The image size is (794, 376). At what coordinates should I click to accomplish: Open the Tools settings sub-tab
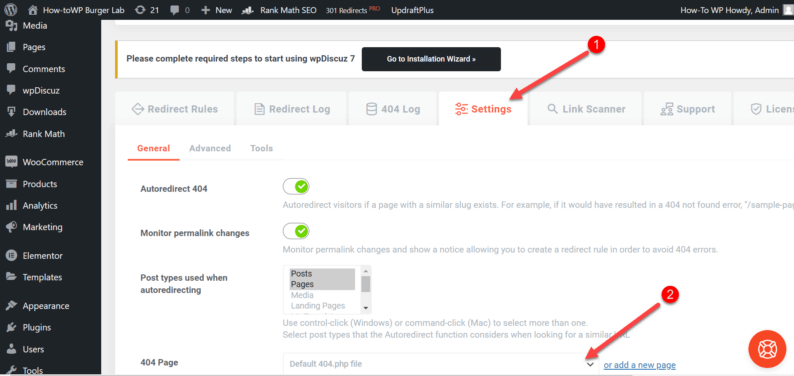pyautogui.click(x=261, y=148)
